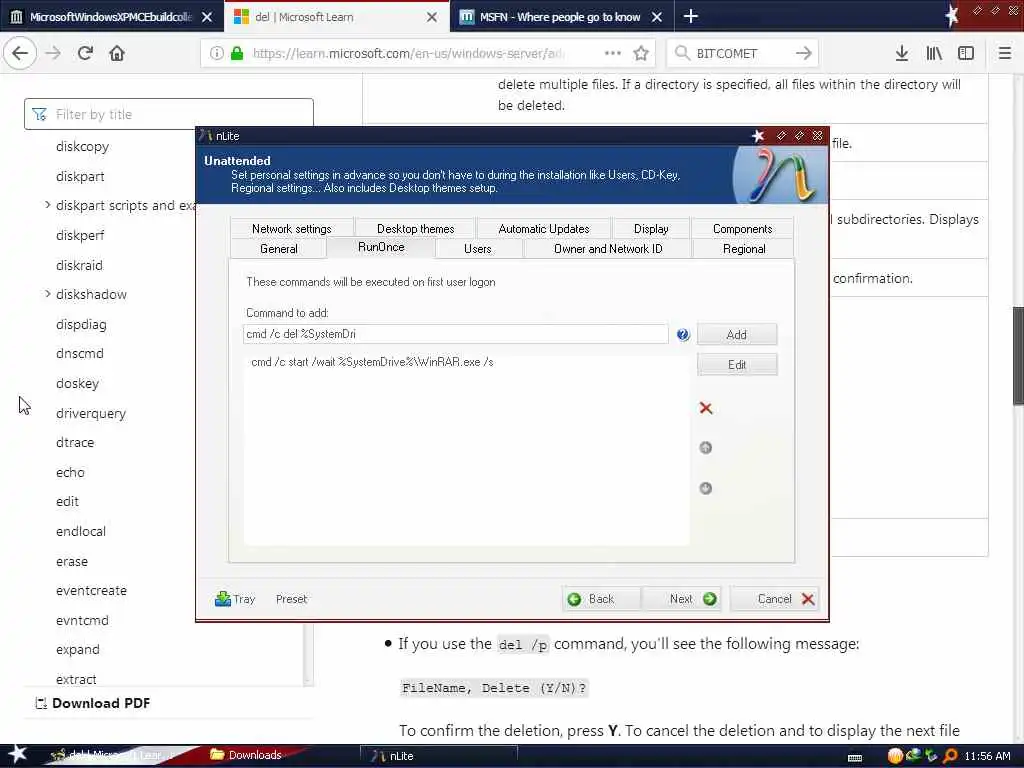Click the Add button
The height and width of the screenshot is (768, 1024).
tap(737, 334)
